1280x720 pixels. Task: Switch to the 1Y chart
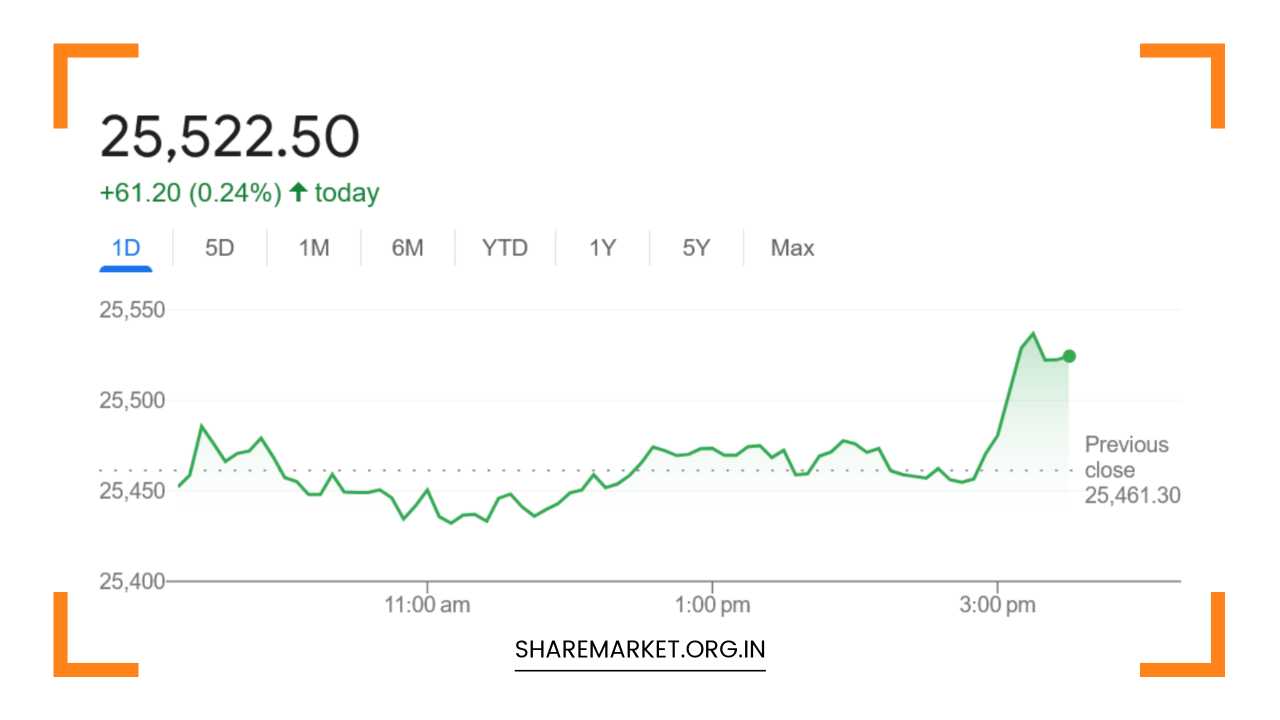tap(601, 248)
